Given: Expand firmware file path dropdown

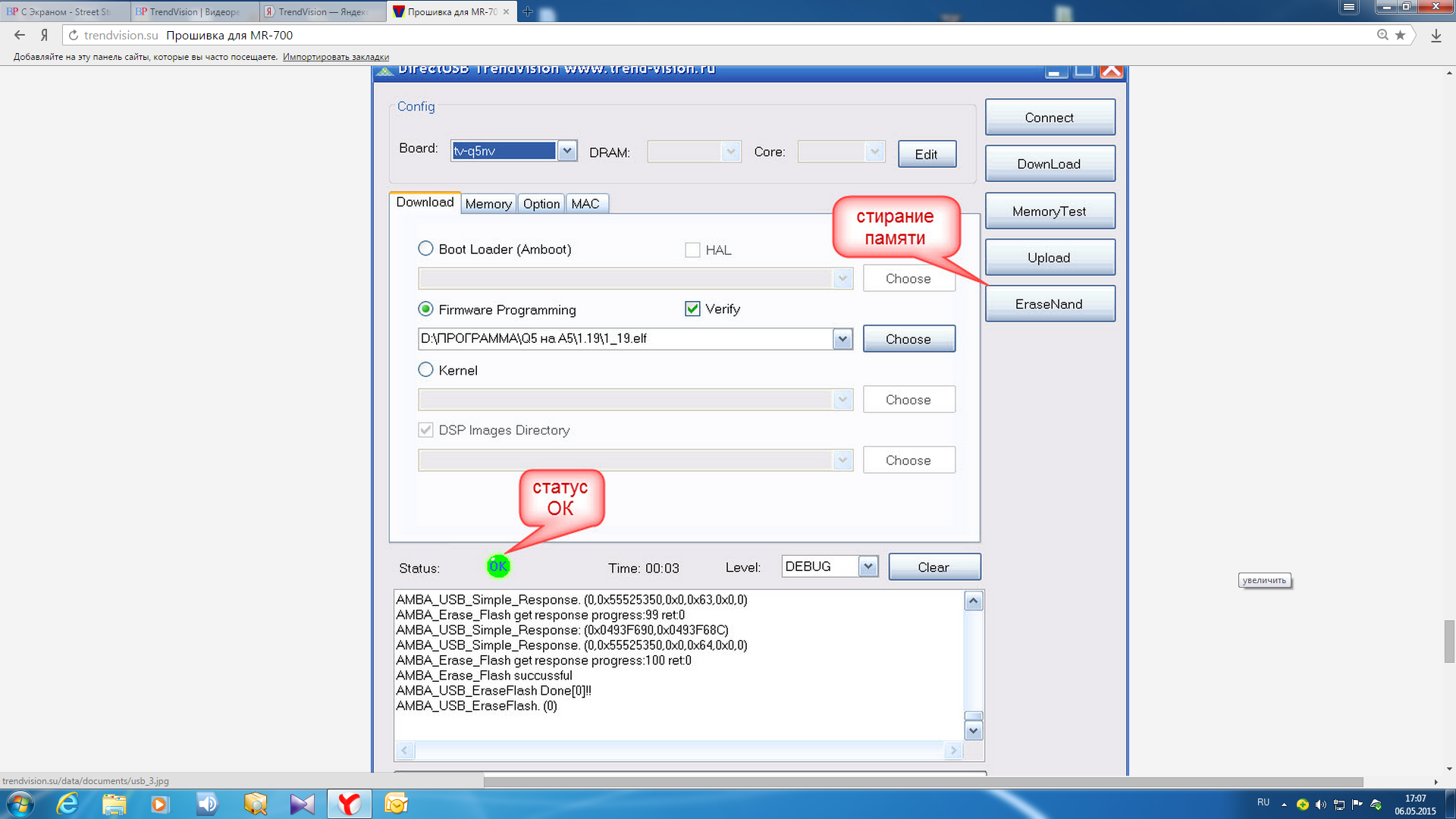Looking at the screenshot, I should coord(842,339).
